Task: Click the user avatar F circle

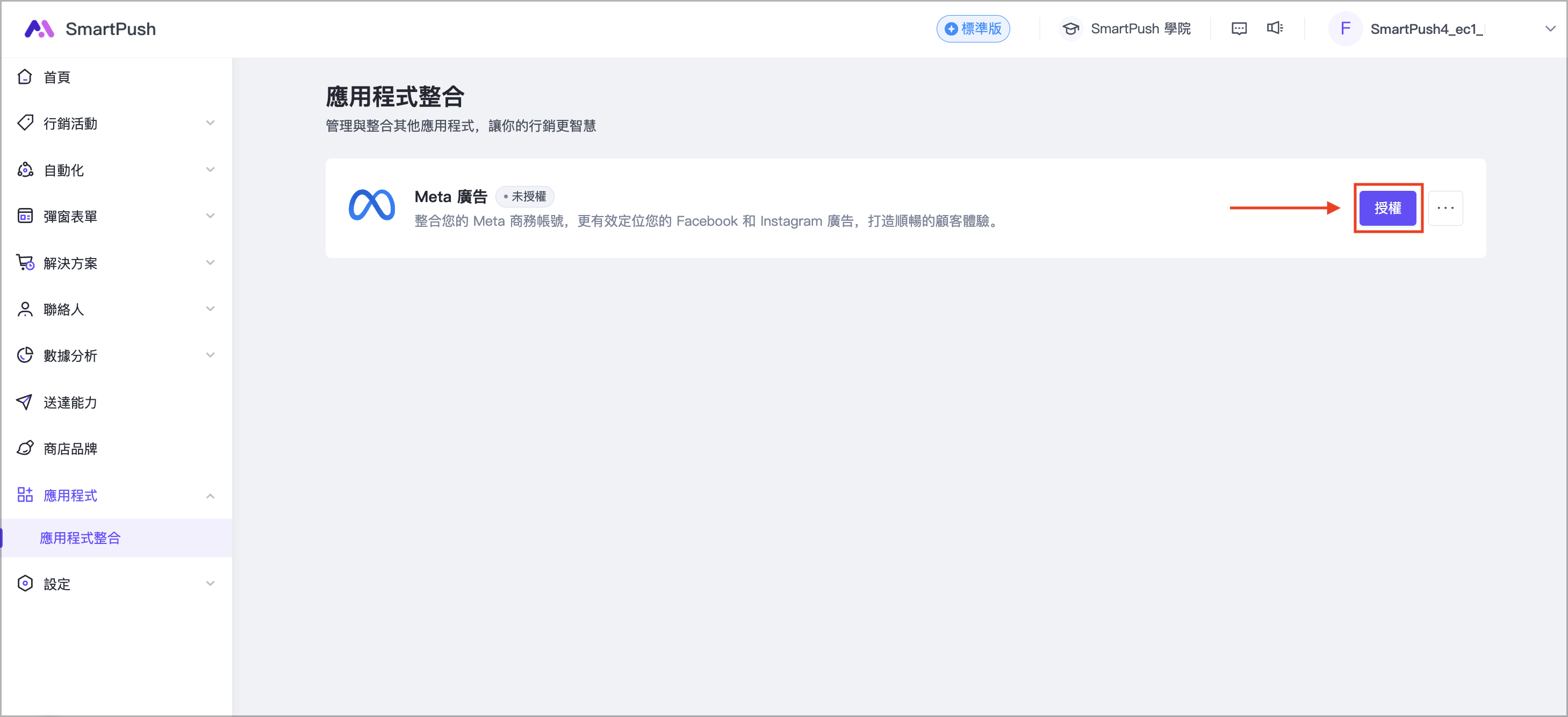Action: (x=1344, y=28)
